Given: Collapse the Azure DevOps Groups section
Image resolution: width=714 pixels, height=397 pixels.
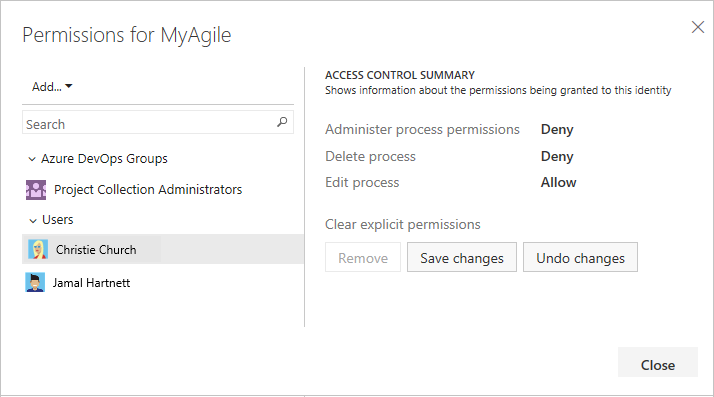Looking at the screenshot, I should tap(32, 159).
